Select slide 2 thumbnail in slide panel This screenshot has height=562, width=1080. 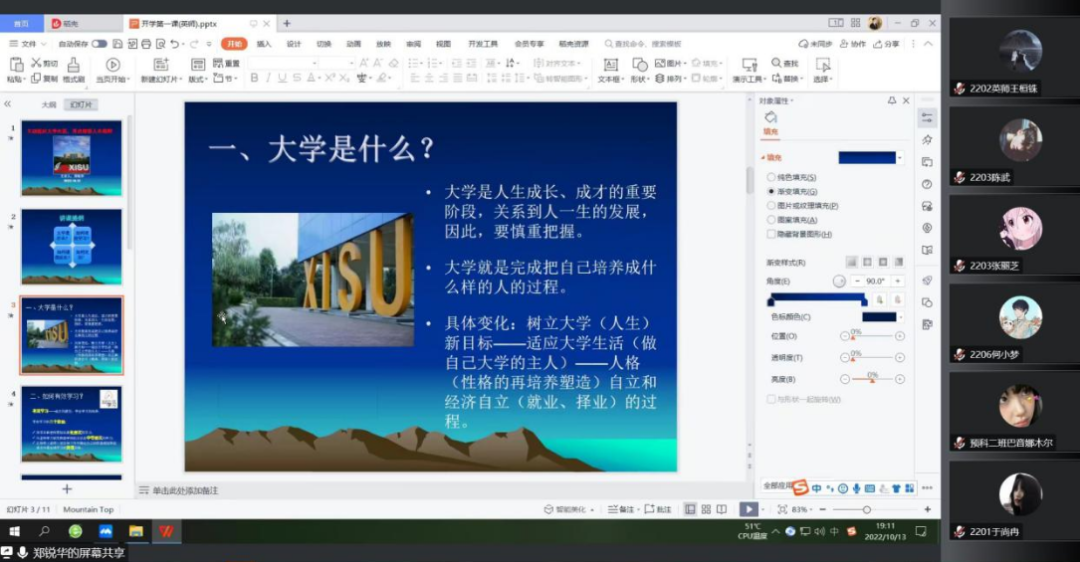(x=71, y=246)
